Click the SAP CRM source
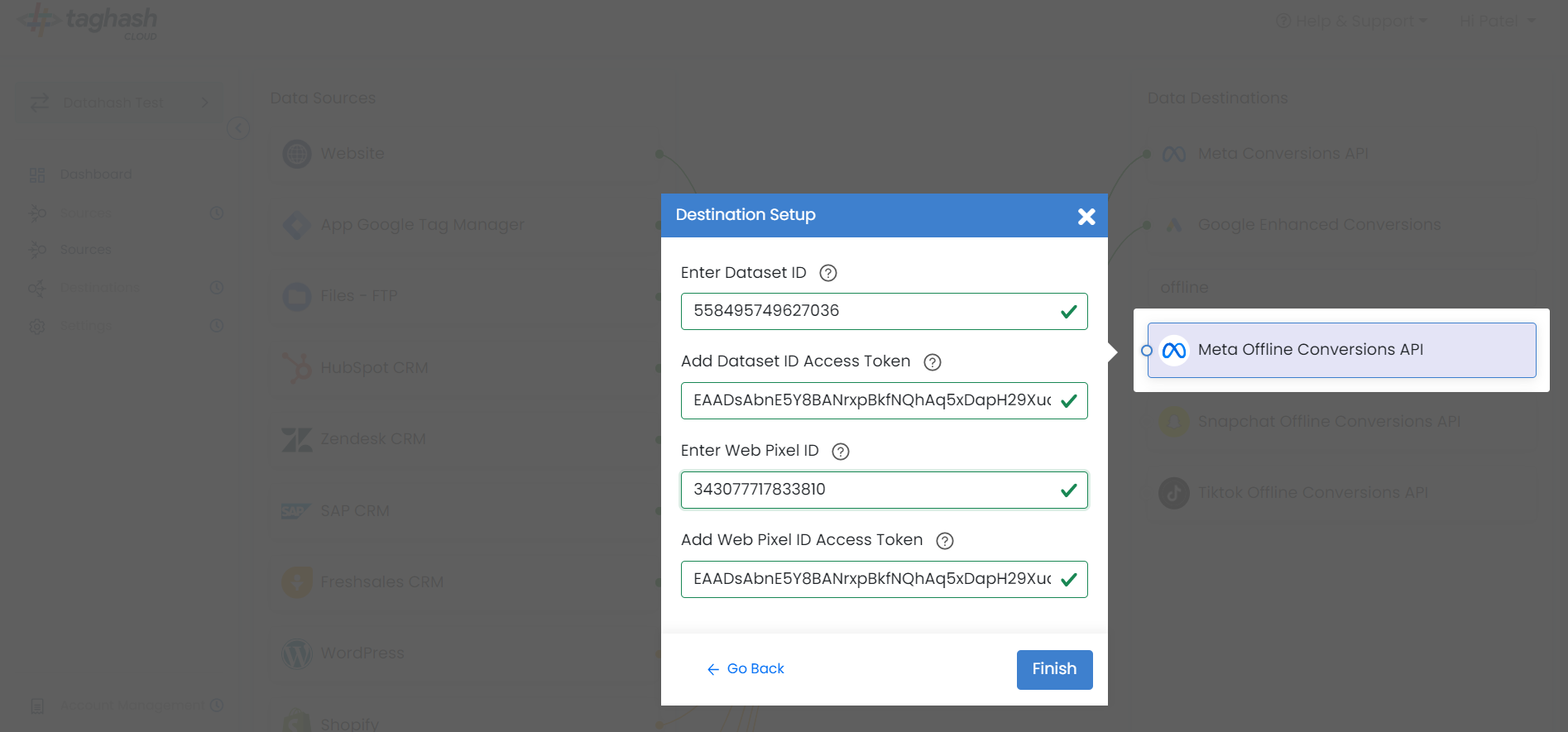Screen dimensions: 1568x732 [465, 511]
